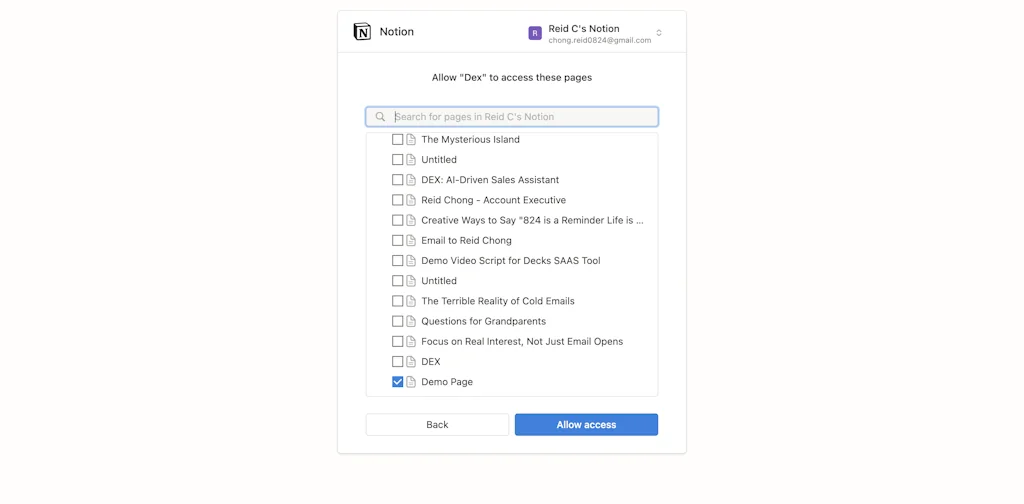
Task: Click page icon next to Questions for Grandparents
Action: click(x=411, y=321)
